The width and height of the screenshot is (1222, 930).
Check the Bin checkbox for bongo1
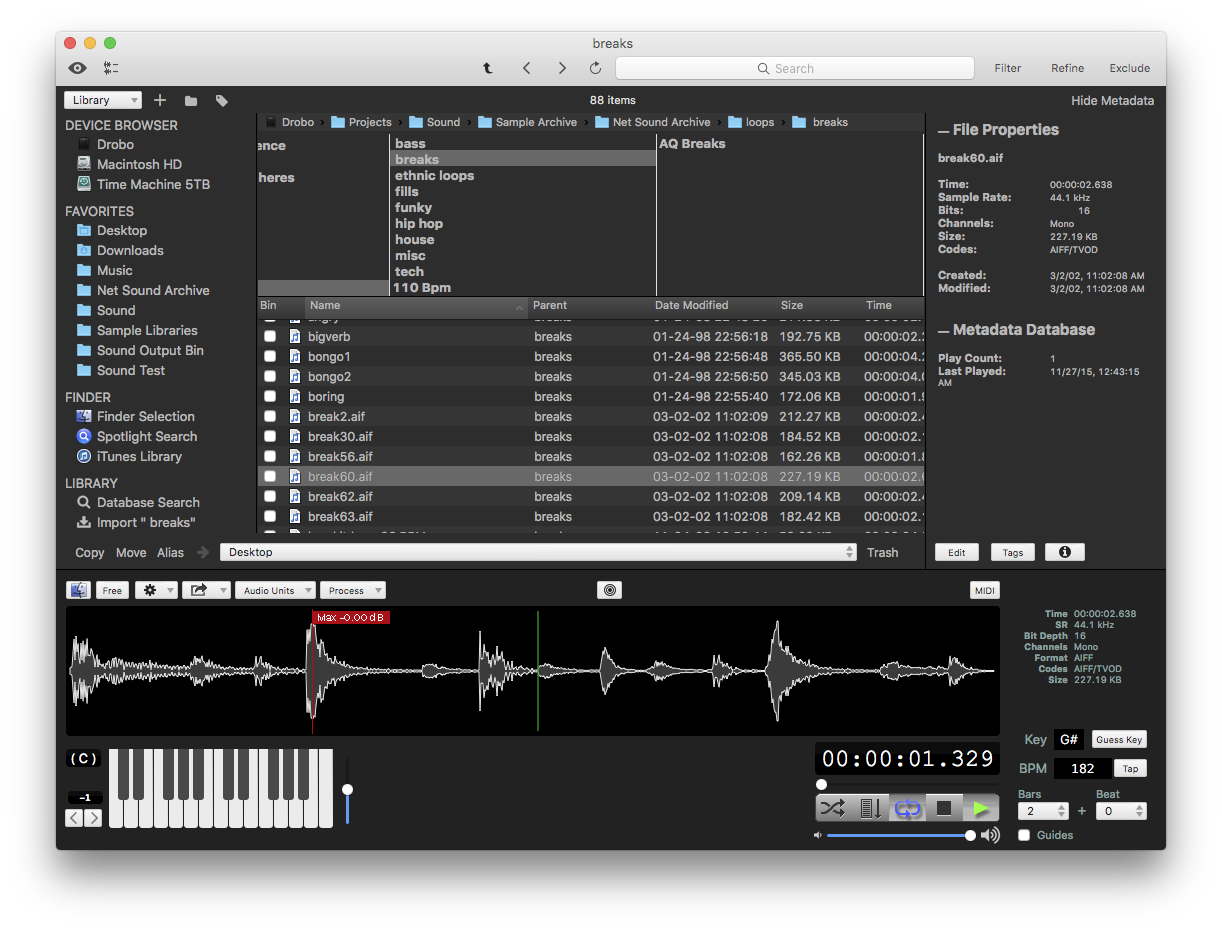click(x=270, y=357)
